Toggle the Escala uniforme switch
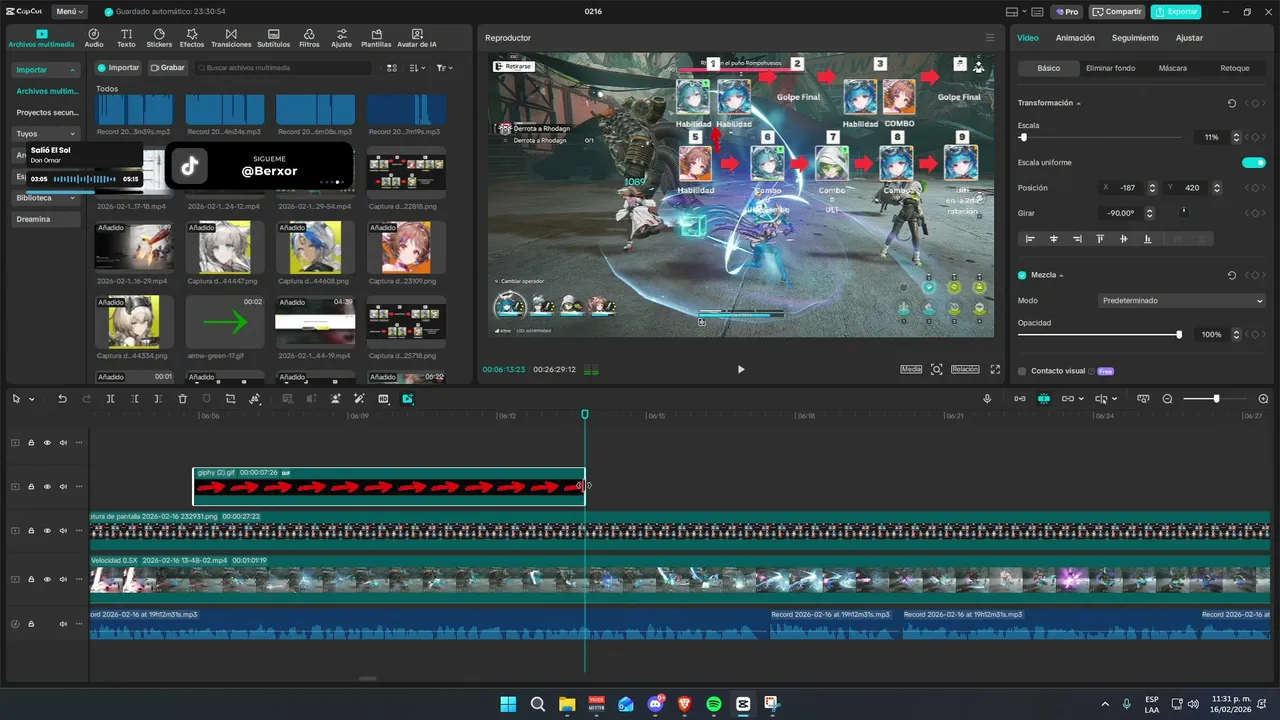 (x=1254, y=163)
